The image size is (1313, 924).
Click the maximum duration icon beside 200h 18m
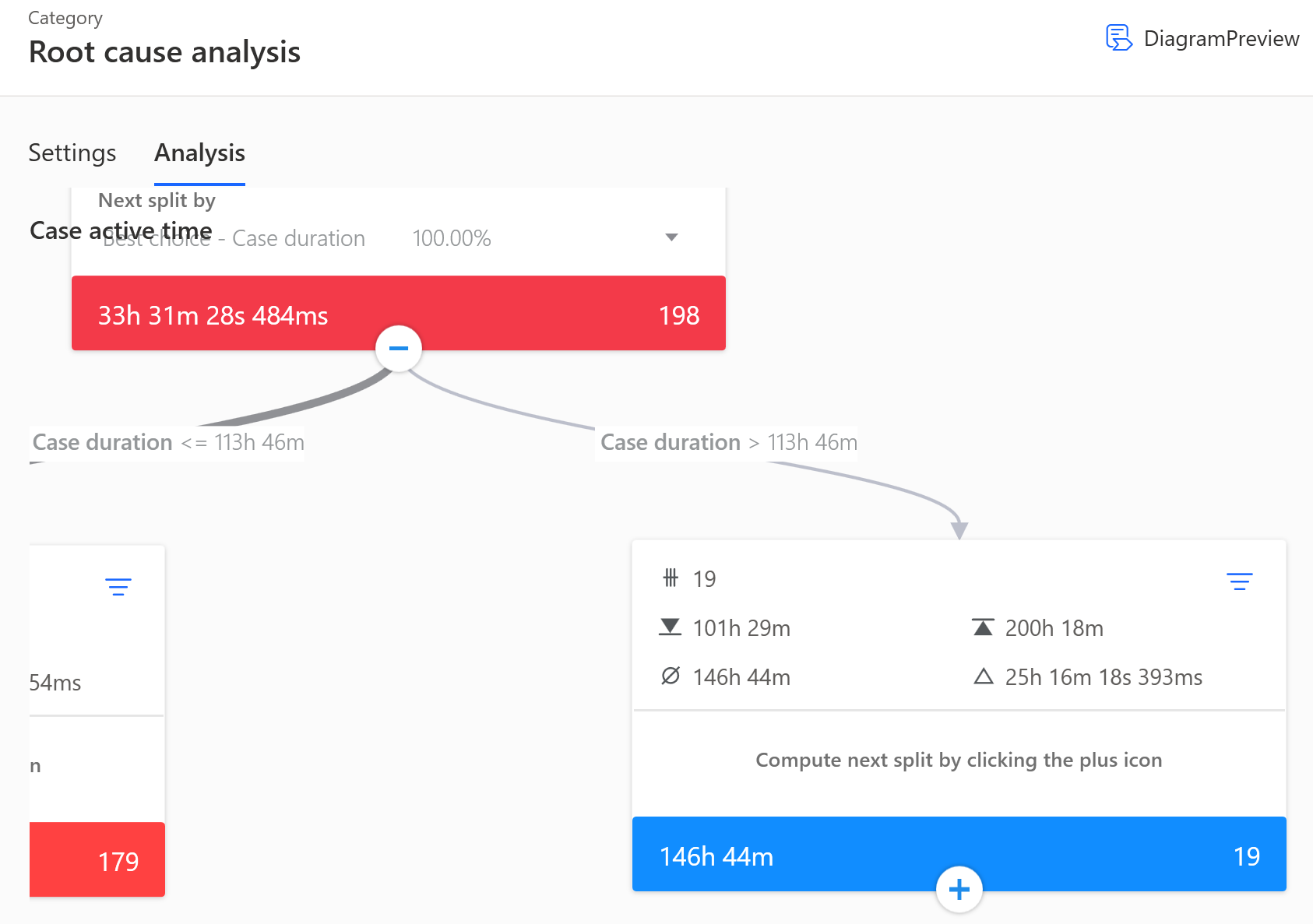coord(983,627)
